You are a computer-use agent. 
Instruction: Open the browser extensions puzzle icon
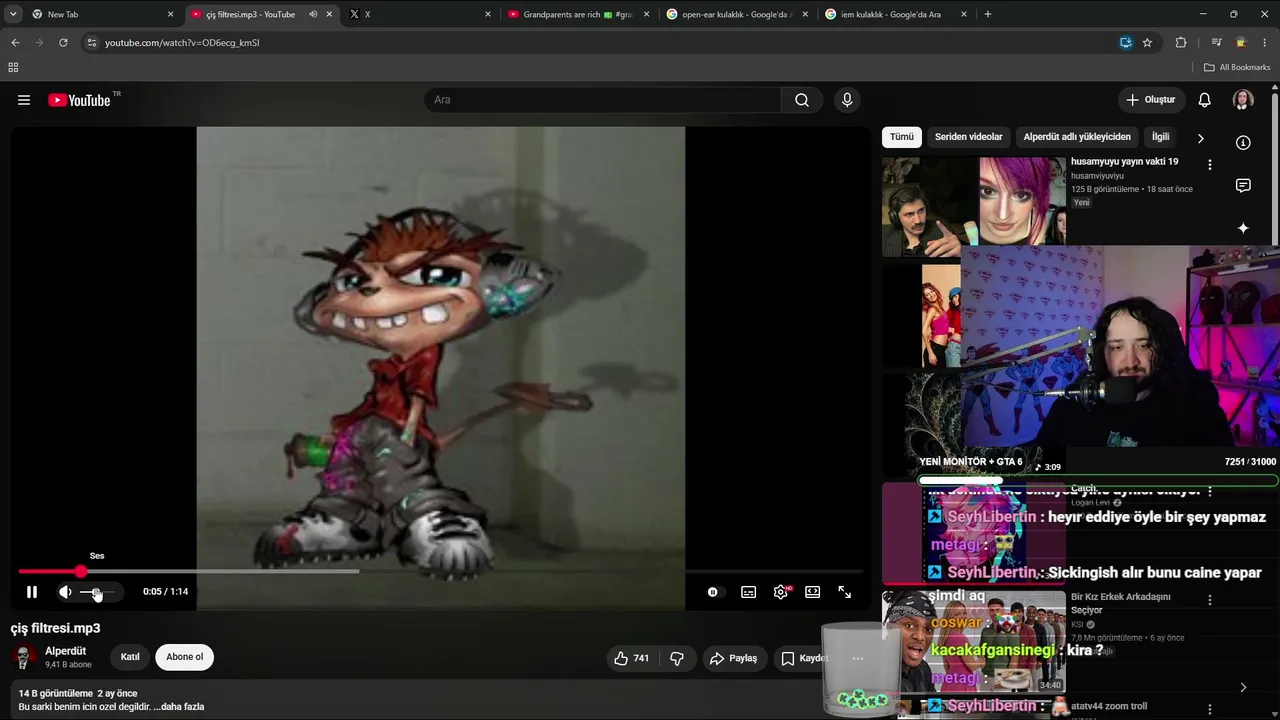[x=1181, y=43]
